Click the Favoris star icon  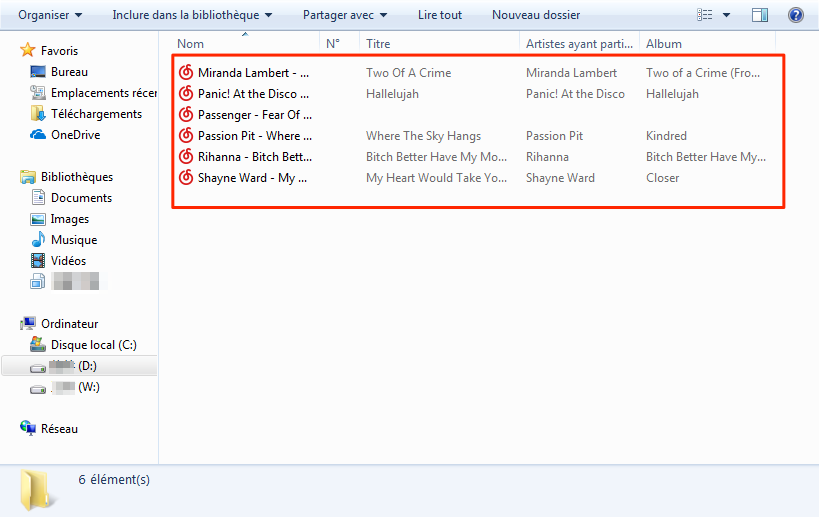click(27, 50)
